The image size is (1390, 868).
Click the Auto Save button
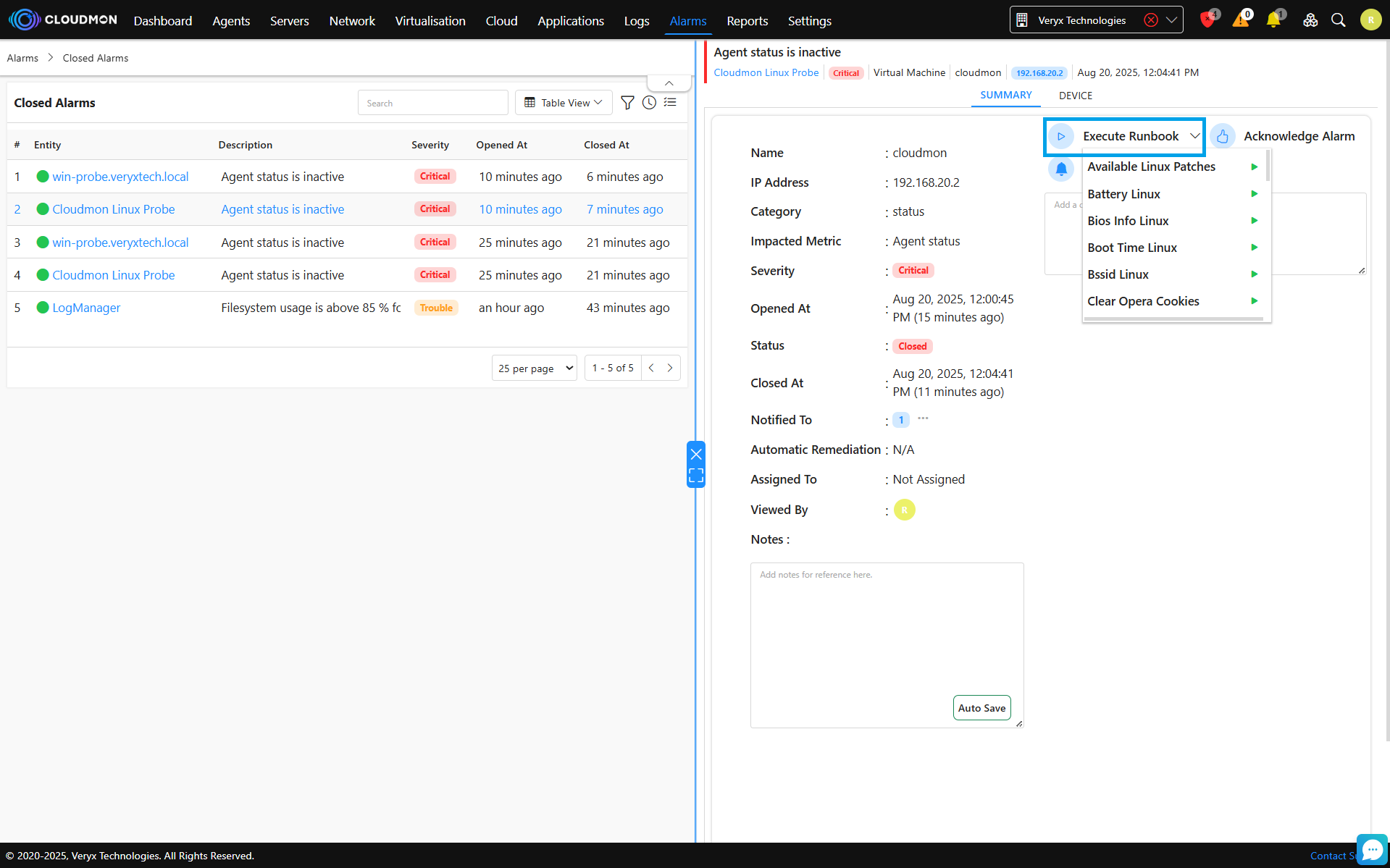981,708
